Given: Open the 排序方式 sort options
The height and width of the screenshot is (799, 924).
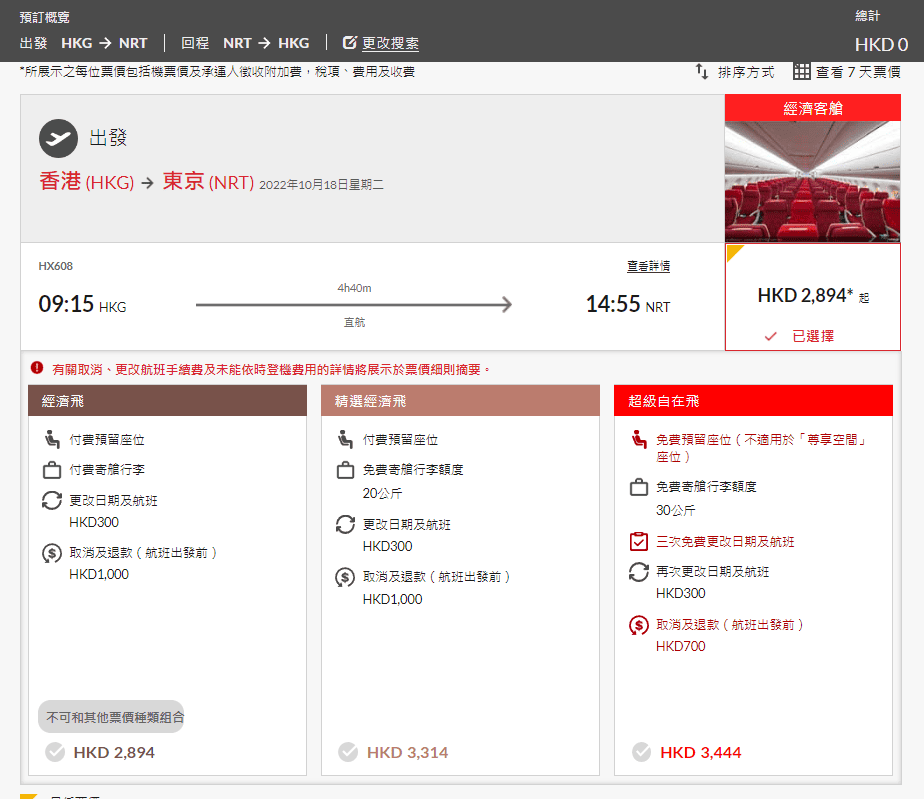Looking at the screenshot, I should pos(745,72).
